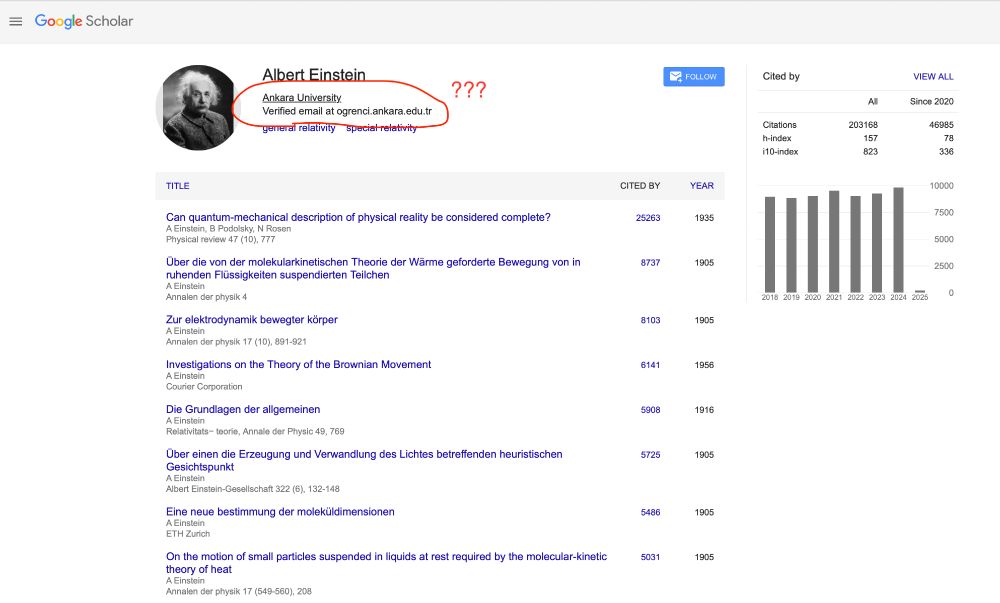Select the 'general relativity' research interest
Viewport: 1000px width, 603px height.
coord(298,128)
